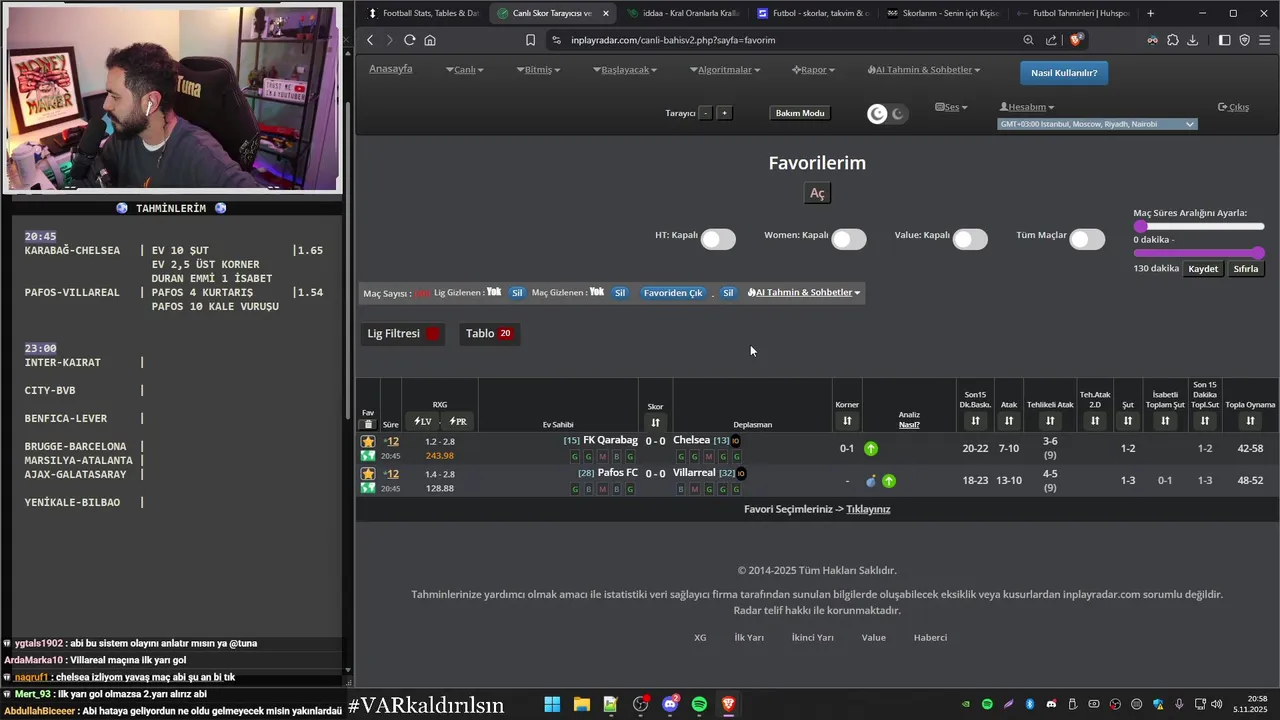Go to Anasayfa menu item

point(391,69)
